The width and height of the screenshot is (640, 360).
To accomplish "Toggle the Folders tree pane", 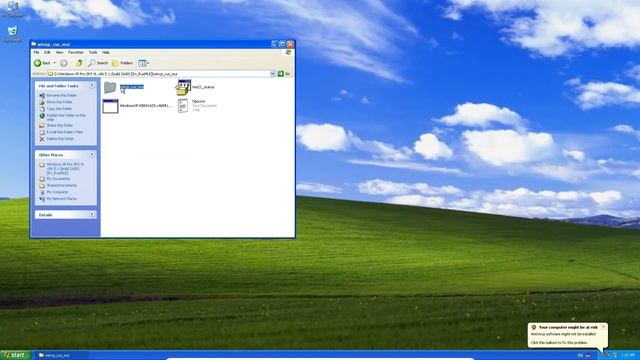I will (x=122, y=63).
